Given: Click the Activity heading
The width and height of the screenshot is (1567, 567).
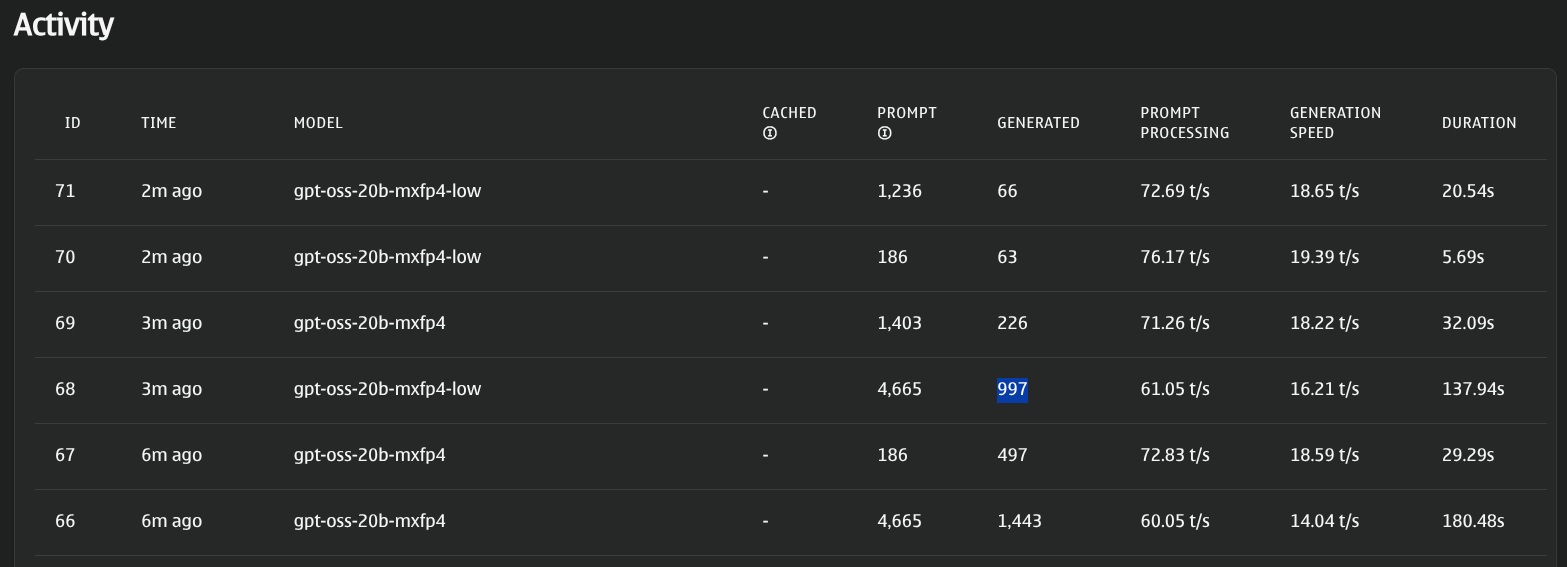Looking at the screenshot, I should tap(64, 25).
